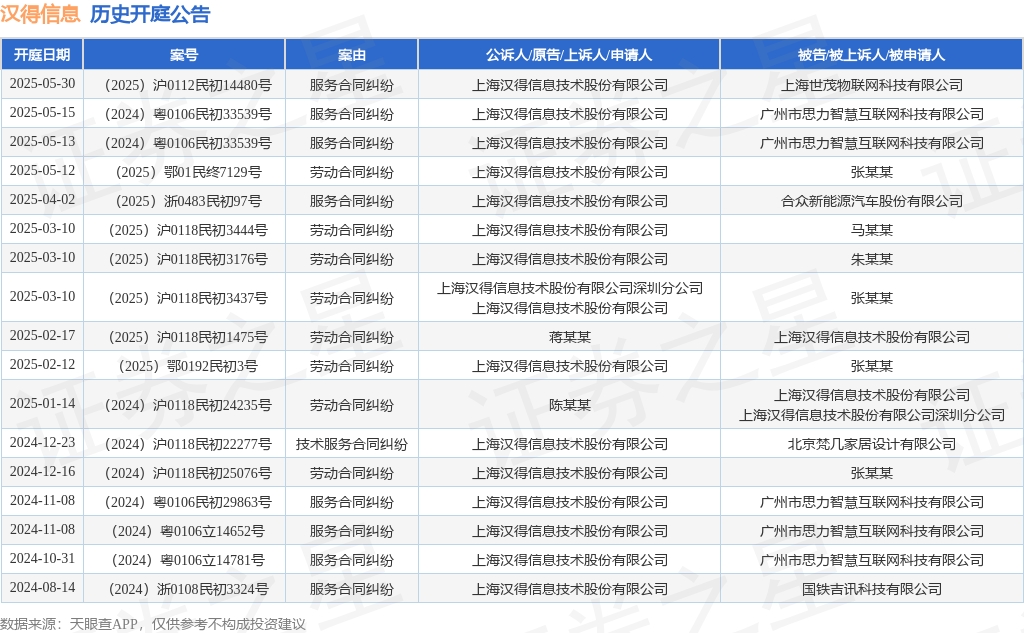
Task: Select the 案由 column header
Action: [351, 55]
